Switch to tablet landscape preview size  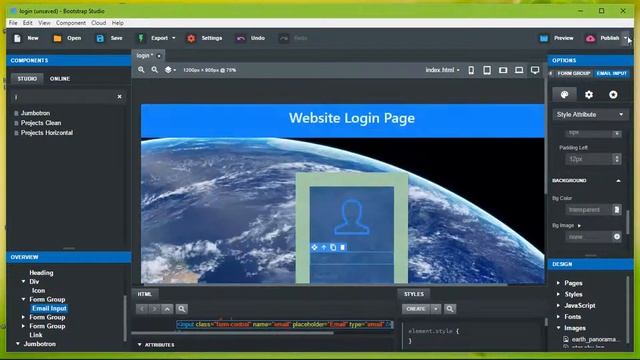503,70
